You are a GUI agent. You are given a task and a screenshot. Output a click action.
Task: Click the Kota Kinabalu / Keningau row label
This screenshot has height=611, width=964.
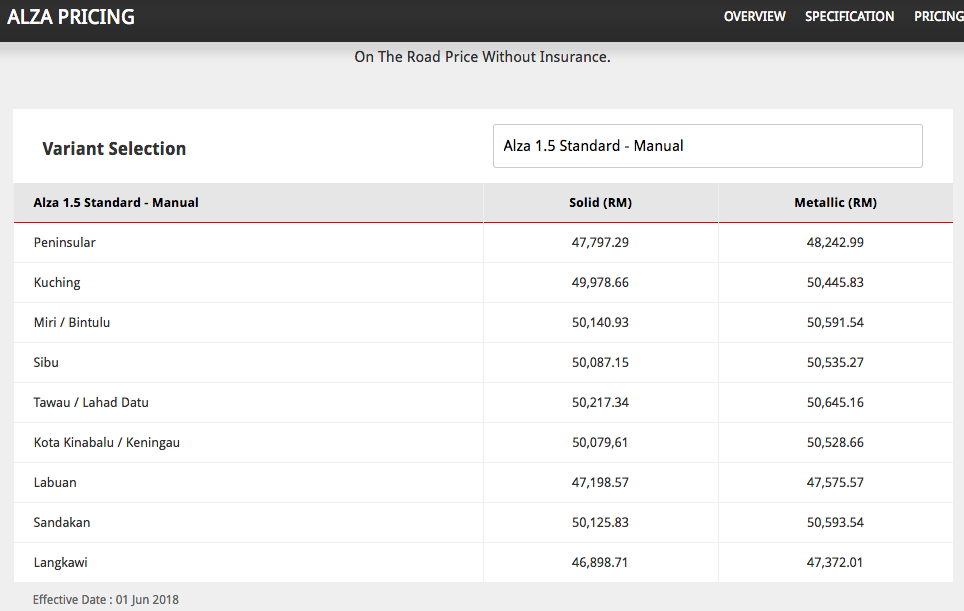point(107,443)
